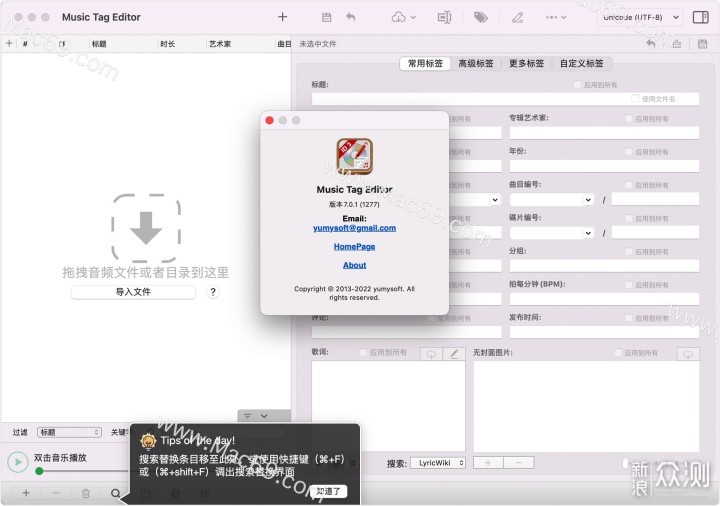Open the LyricWiki search source dropdown
This screenshot has width=720, height=506.
438,463
